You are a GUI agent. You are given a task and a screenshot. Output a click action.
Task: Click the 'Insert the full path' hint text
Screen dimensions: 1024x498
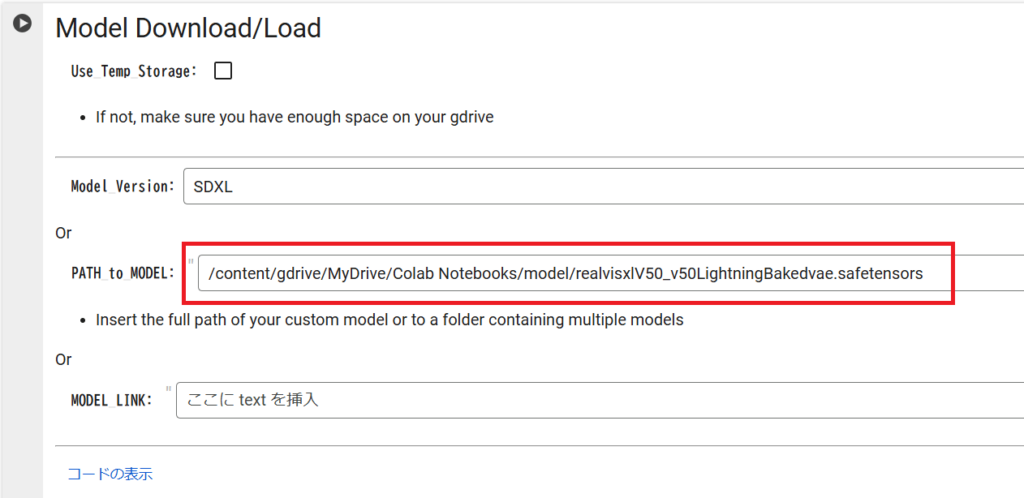tap(389, 320)
